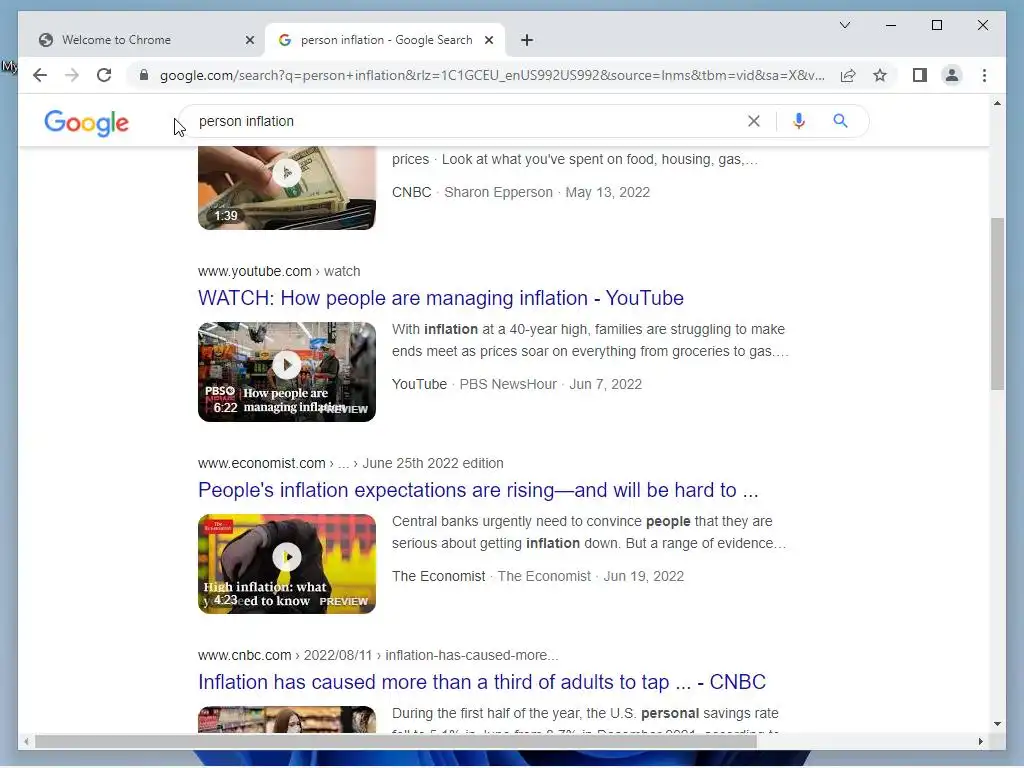Viewport: 1024px width, 768px height.
Task: Click the Google logo
Action: (86, 123)
